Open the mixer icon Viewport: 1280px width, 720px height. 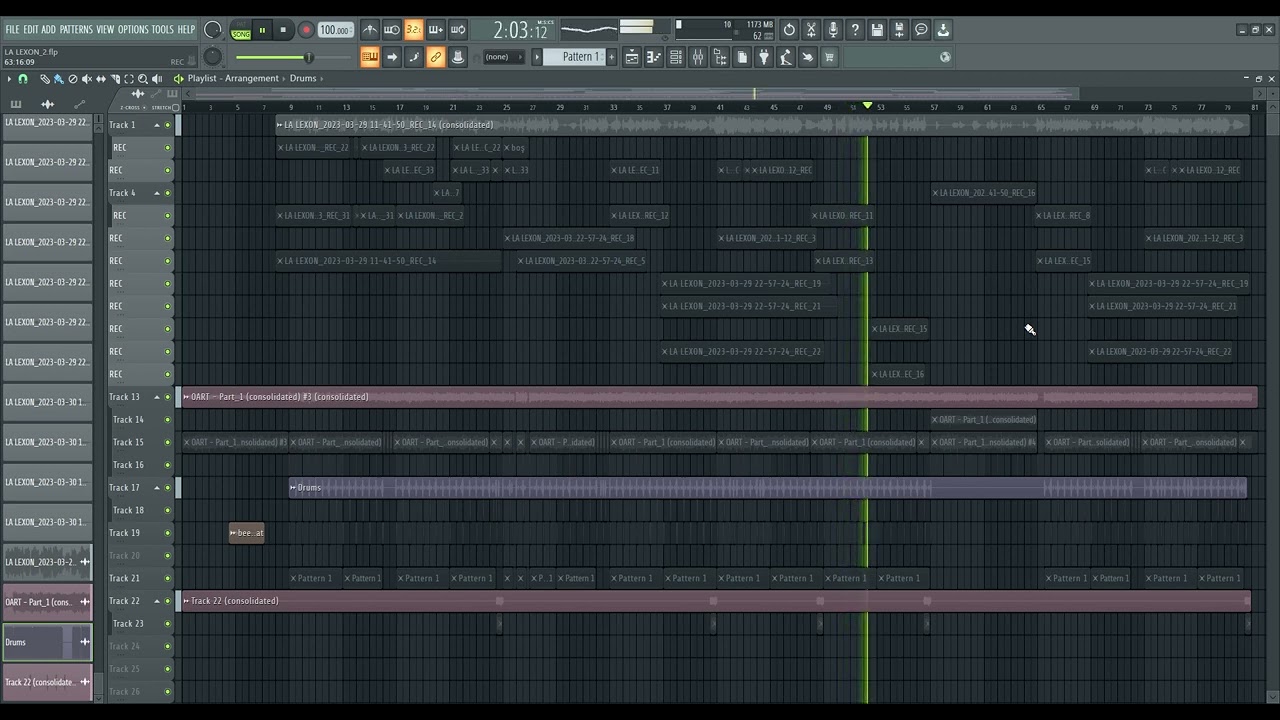[698, 57]
